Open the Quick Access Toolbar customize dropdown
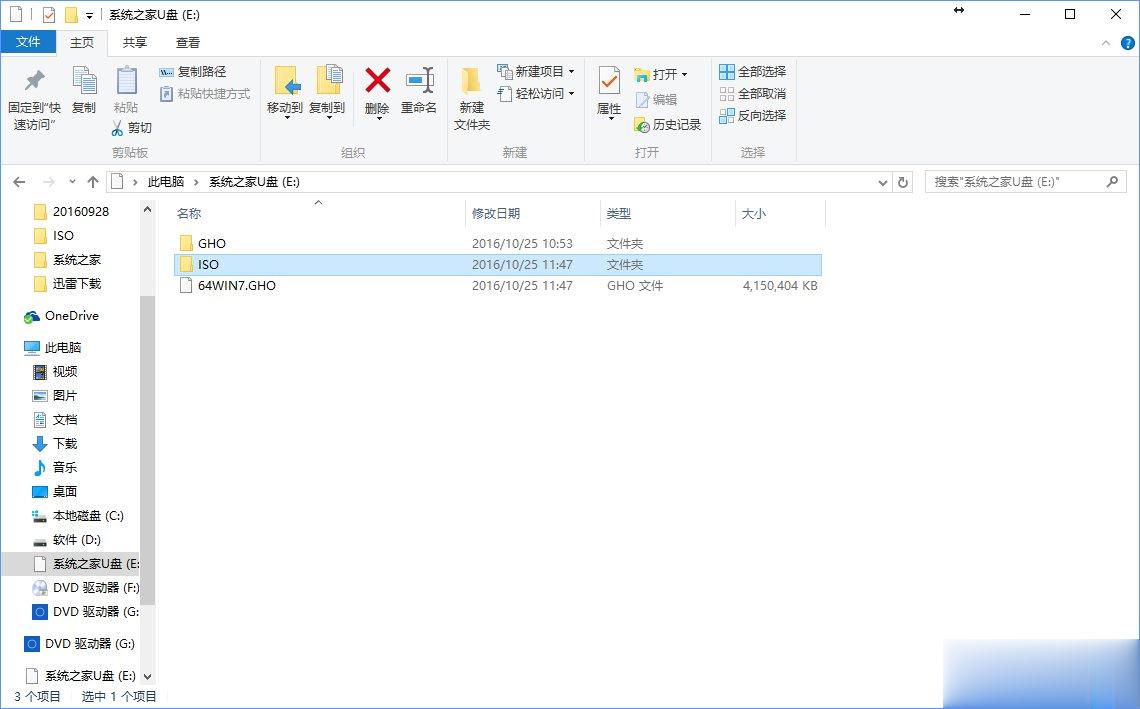 click(x=89, y=15)
